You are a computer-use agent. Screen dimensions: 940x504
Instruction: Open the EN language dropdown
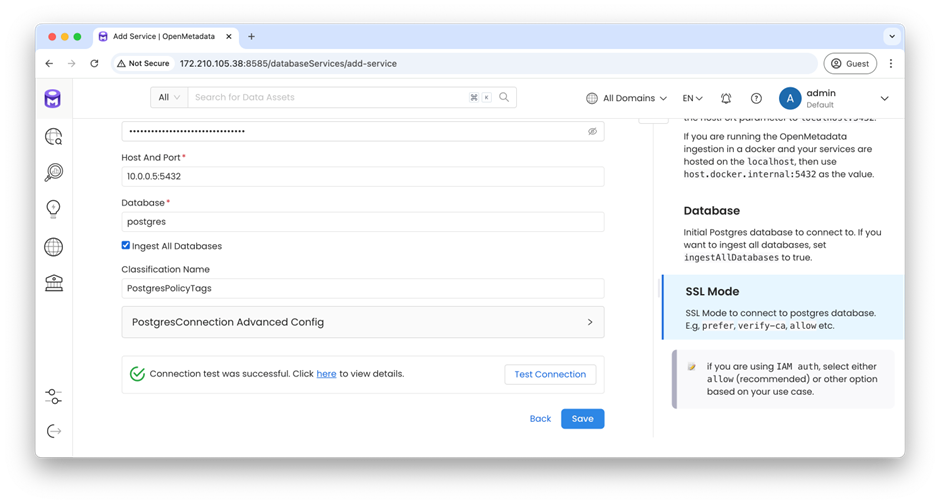[x=692, y=98]
